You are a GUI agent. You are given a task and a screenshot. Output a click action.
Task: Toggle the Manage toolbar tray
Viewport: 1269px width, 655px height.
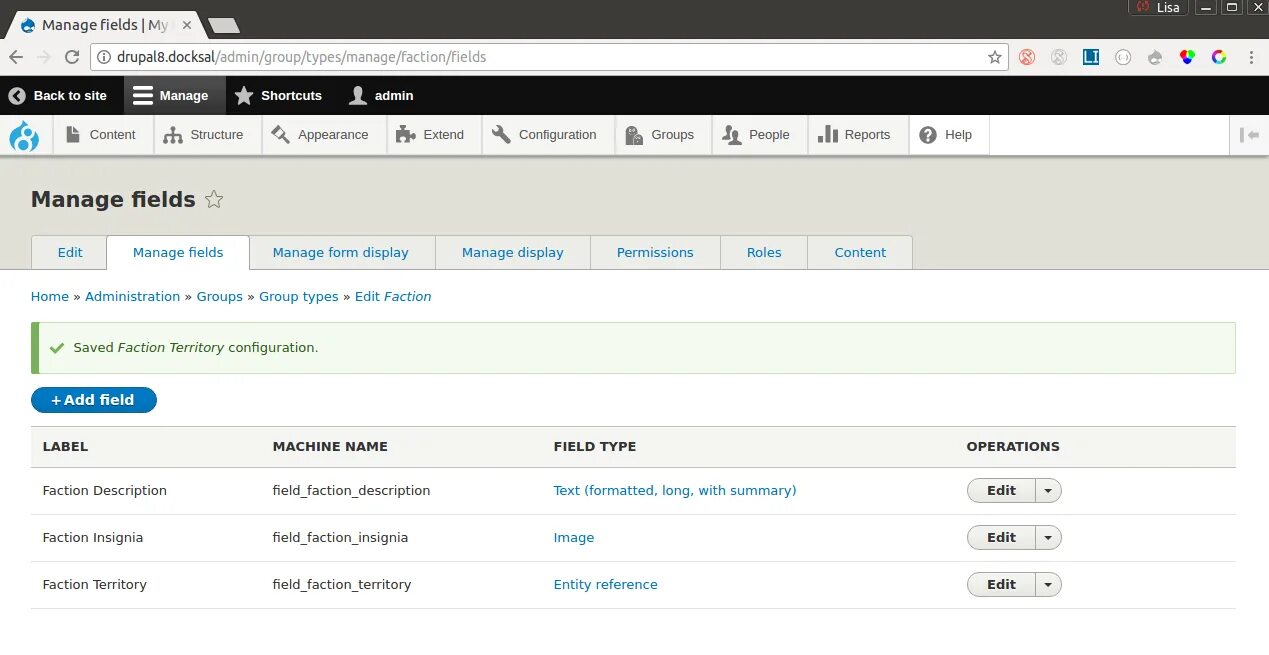click(171, 96)
